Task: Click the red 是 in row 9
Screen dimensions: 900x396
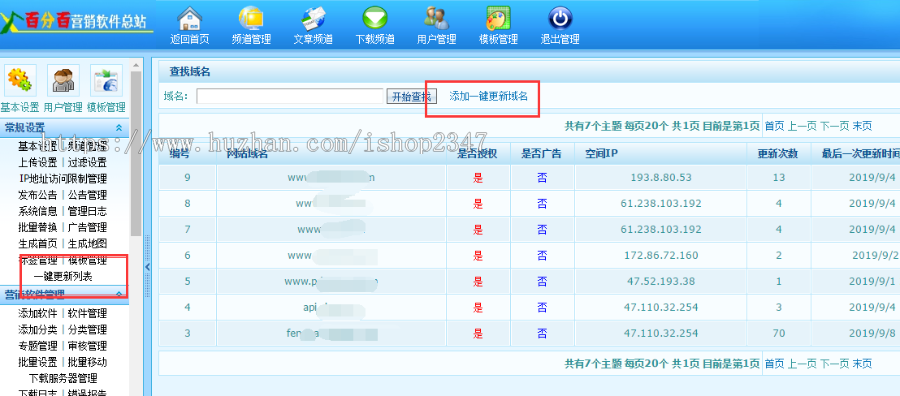Action: click(x=478, y=177)
